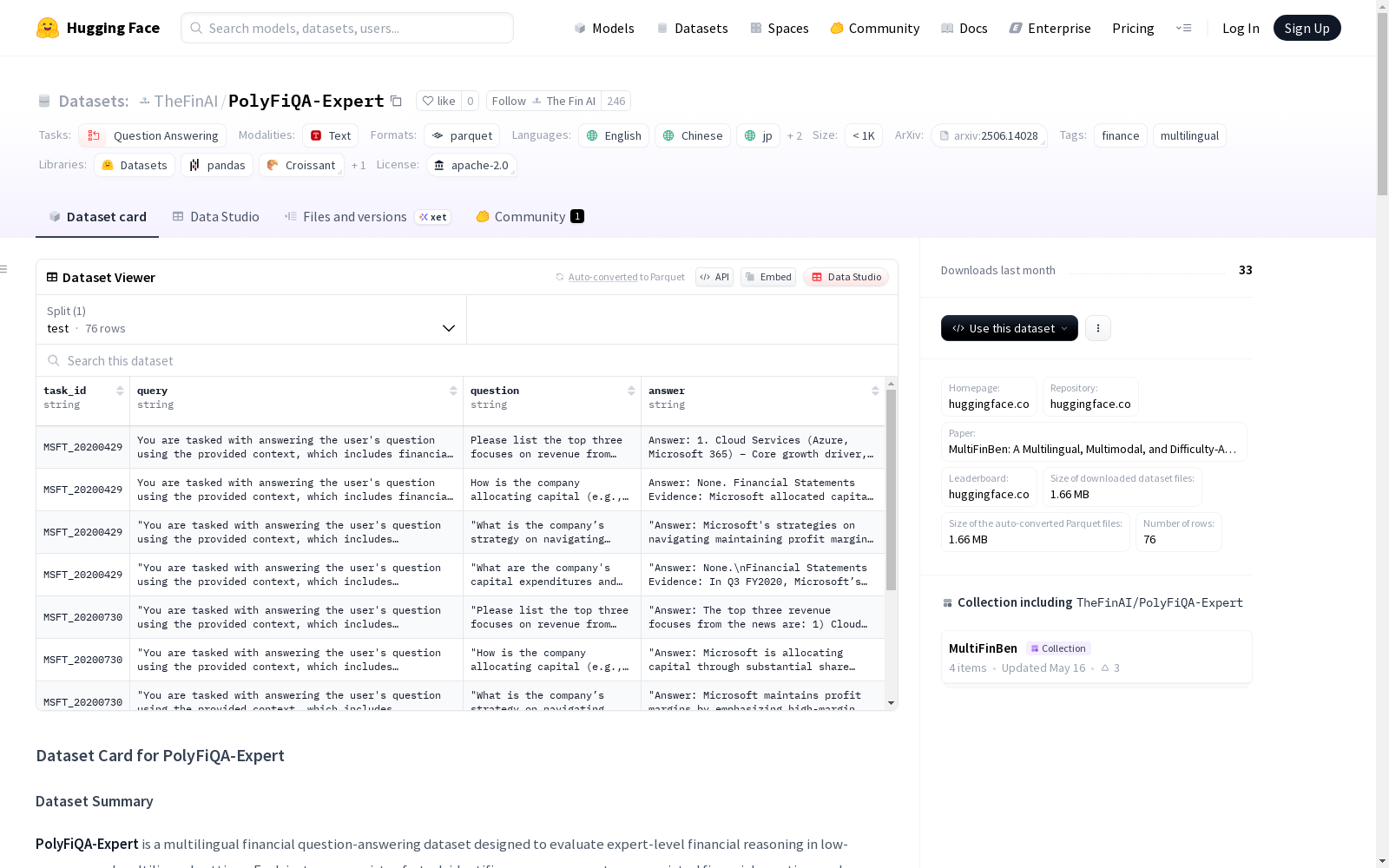Open the Datasets library tag
Screen dimensions: 1389x868
(135, 165)
